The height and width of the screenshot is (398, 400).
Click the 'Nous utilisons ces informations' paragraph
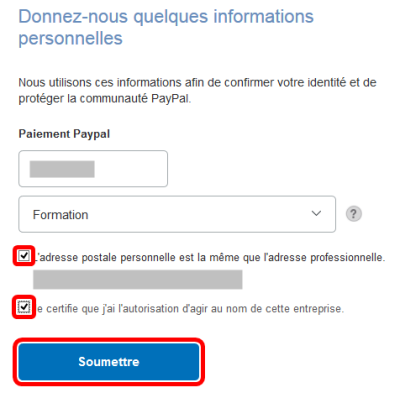(x=197, y=90)
